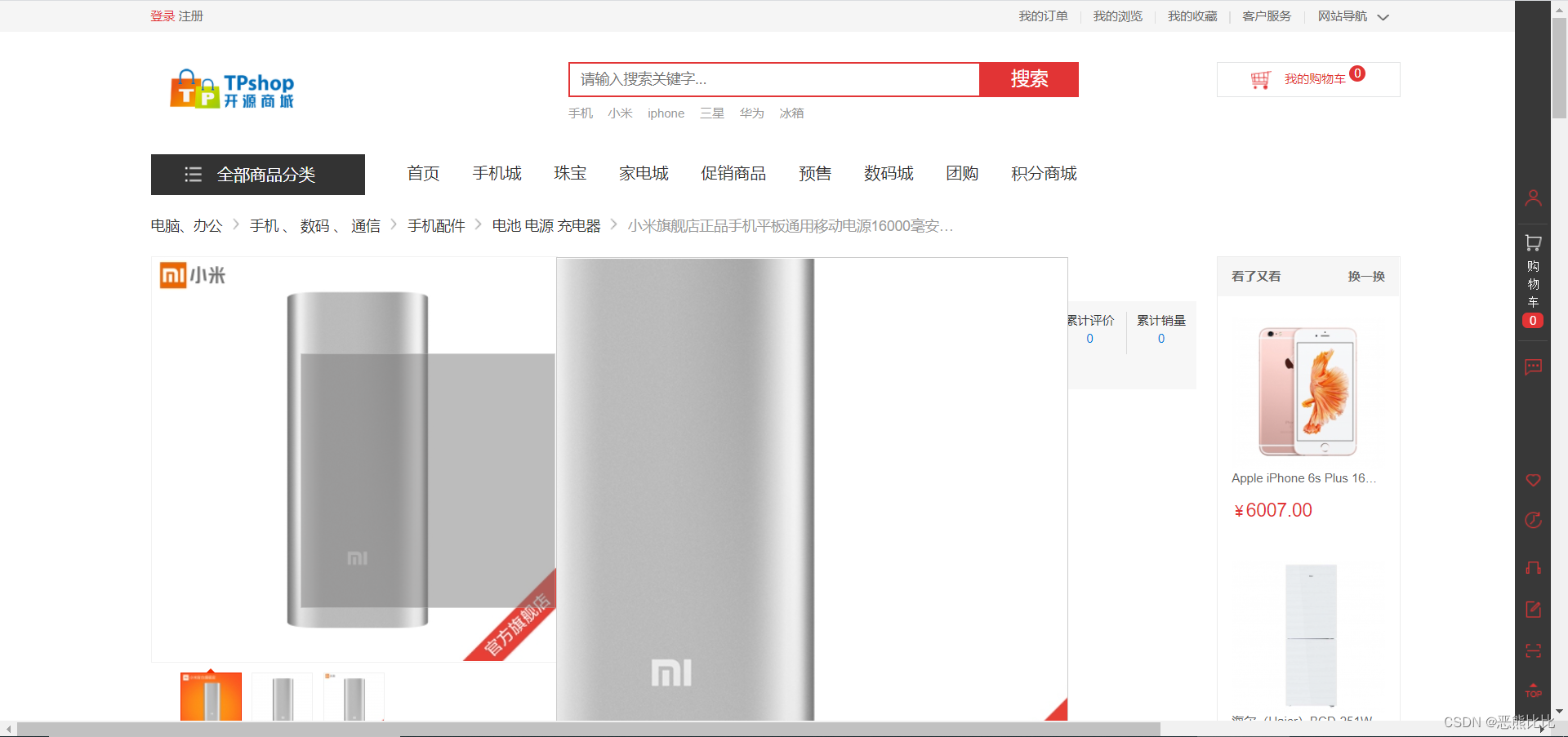Screen dimensions: 1568x737
Task: Open the sidebar chat message icon
Action: [x=1533, y=367]
